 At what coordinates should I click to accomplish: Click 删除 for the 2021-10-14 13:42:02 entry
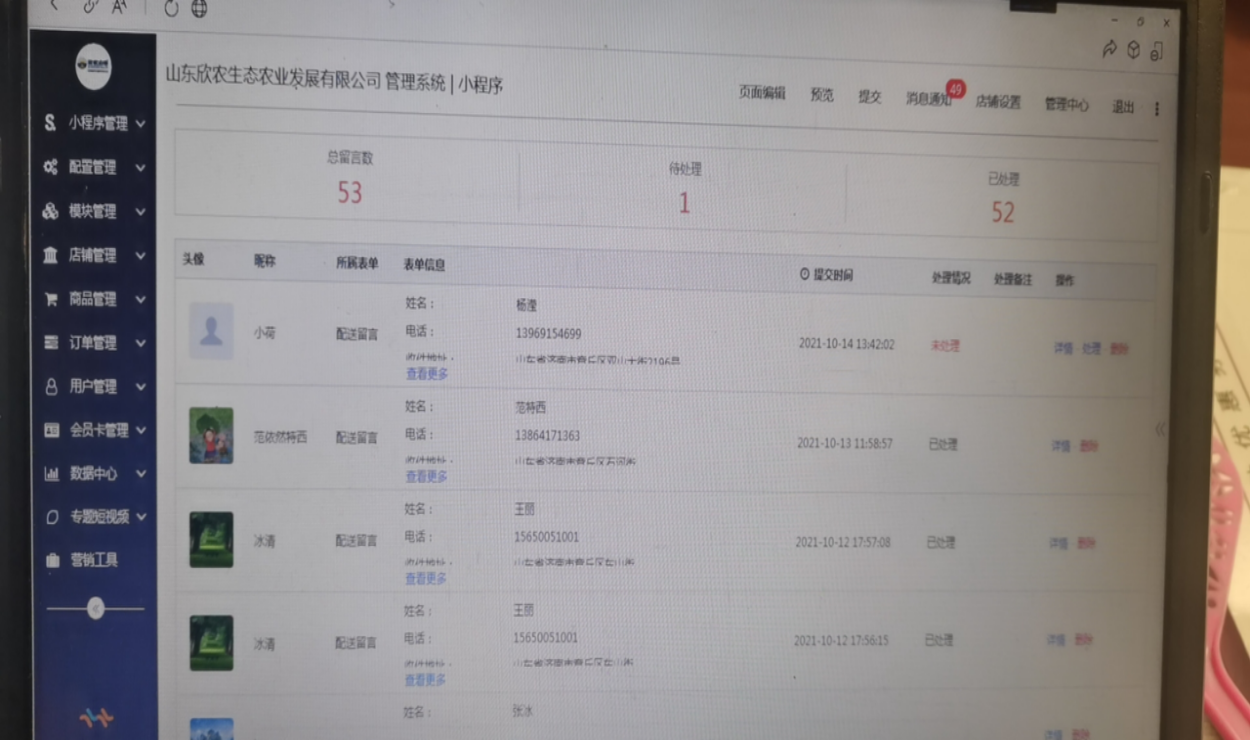click(1119, 349)
